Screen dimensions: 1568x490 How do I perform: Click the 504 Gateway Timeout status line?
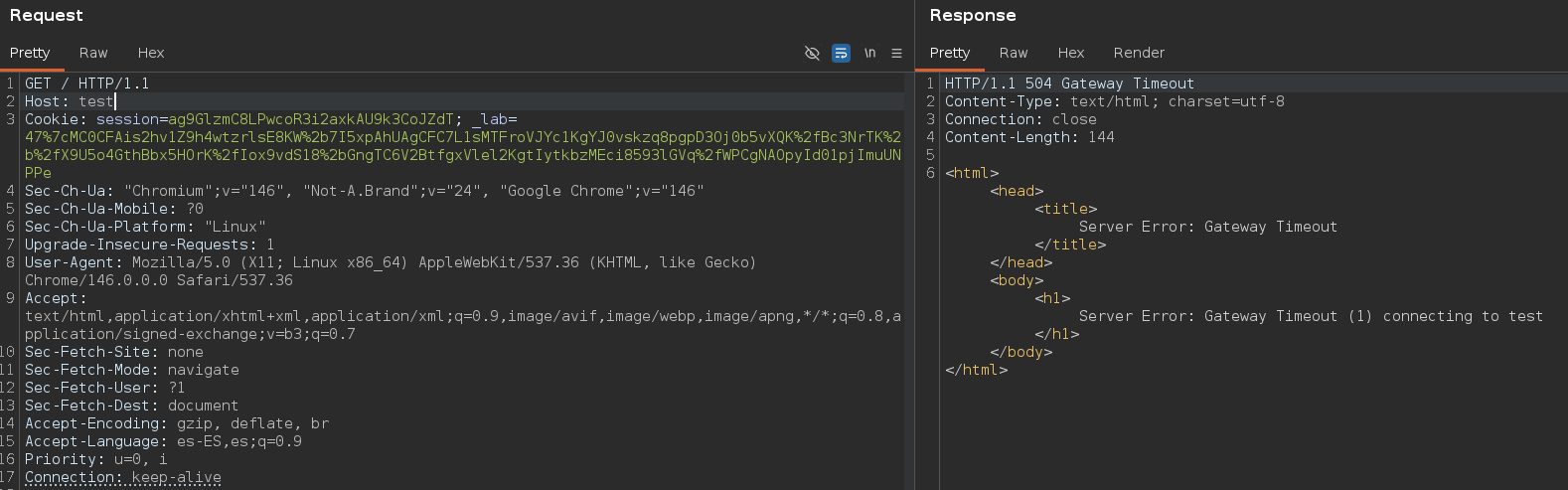(1069, 83)
